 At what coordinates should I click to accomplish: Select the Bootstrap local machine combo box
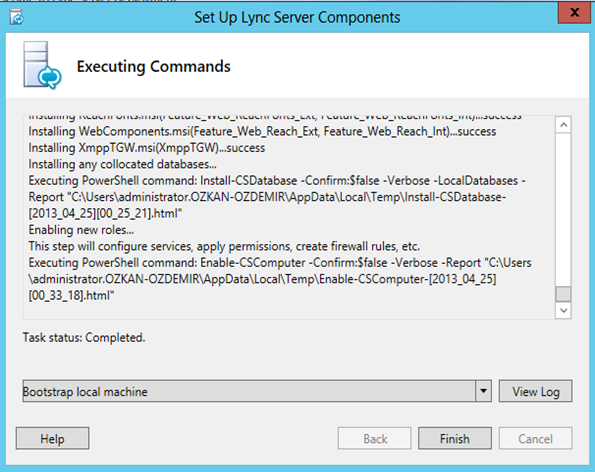257,391
